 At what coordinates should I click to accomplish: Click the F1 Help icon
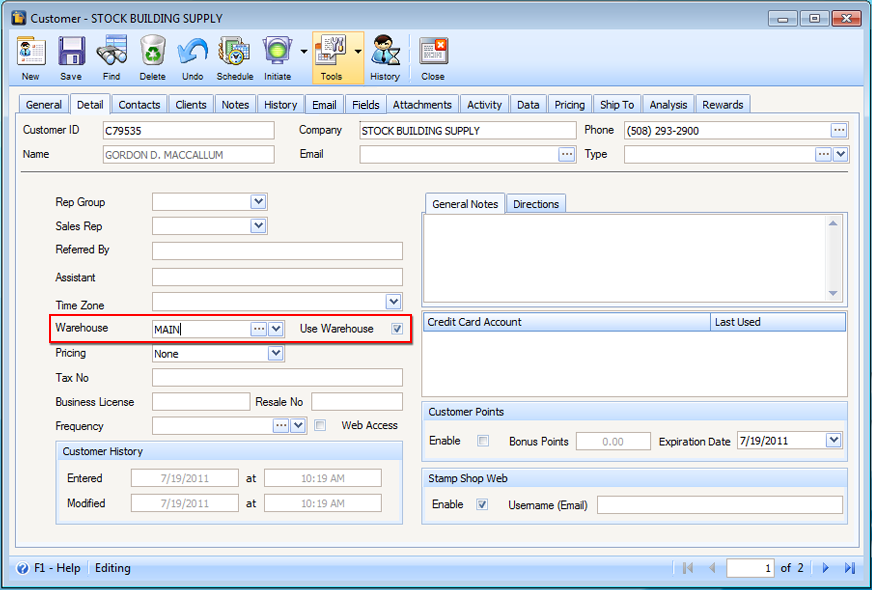tap(23, 568)
